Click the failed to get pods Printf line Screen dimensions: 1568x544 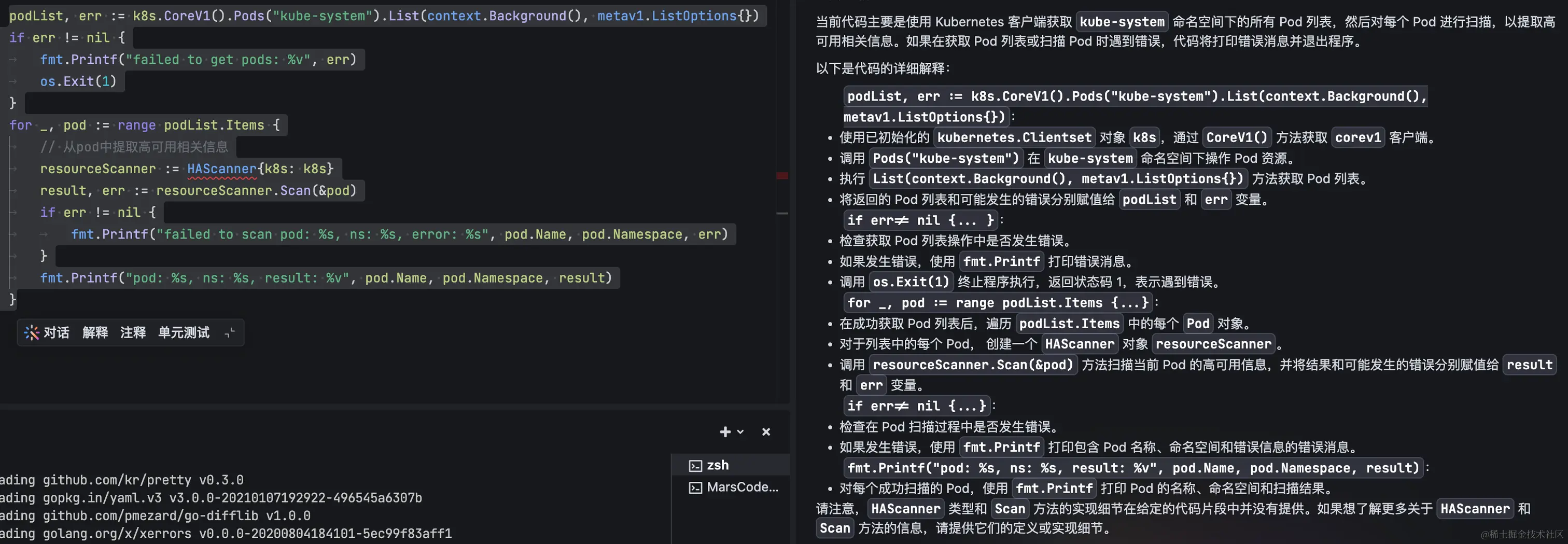[199, 60]
